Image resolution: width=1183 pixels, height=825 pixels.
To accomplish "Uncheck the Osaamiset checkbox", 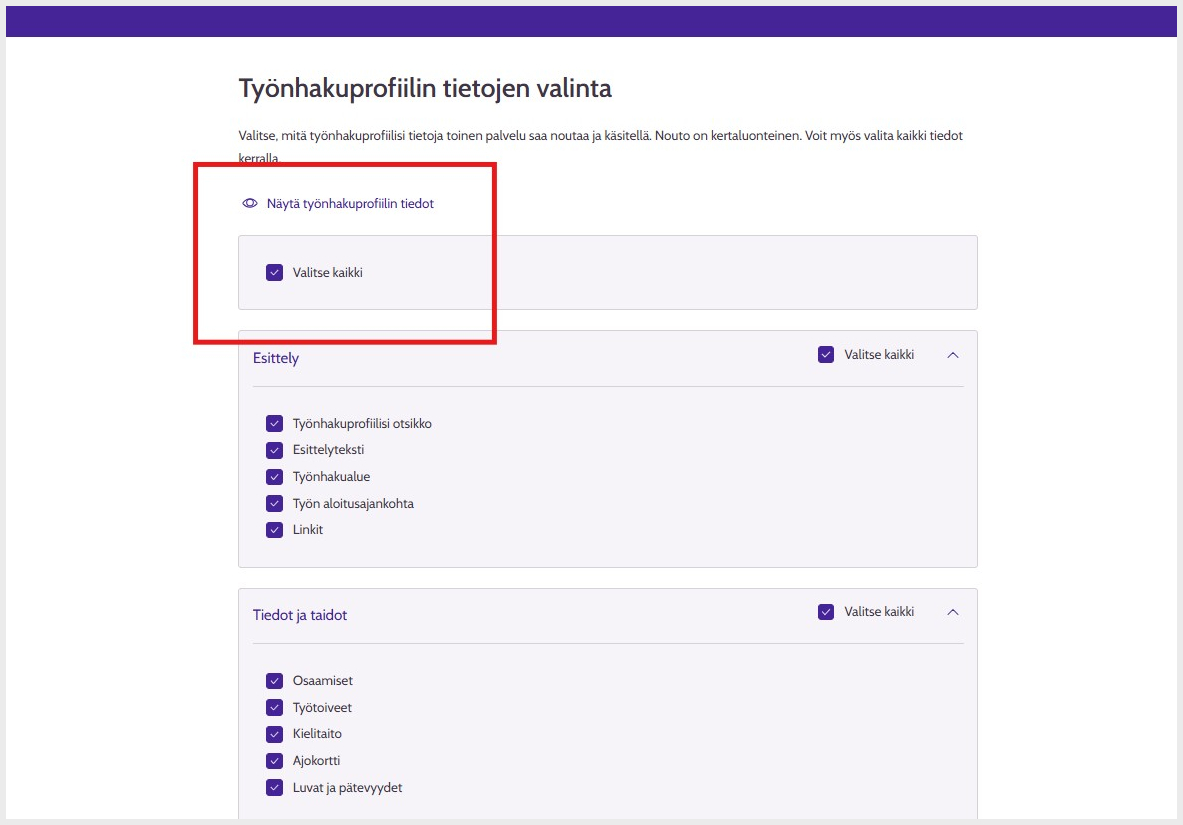I will point(275,681).
